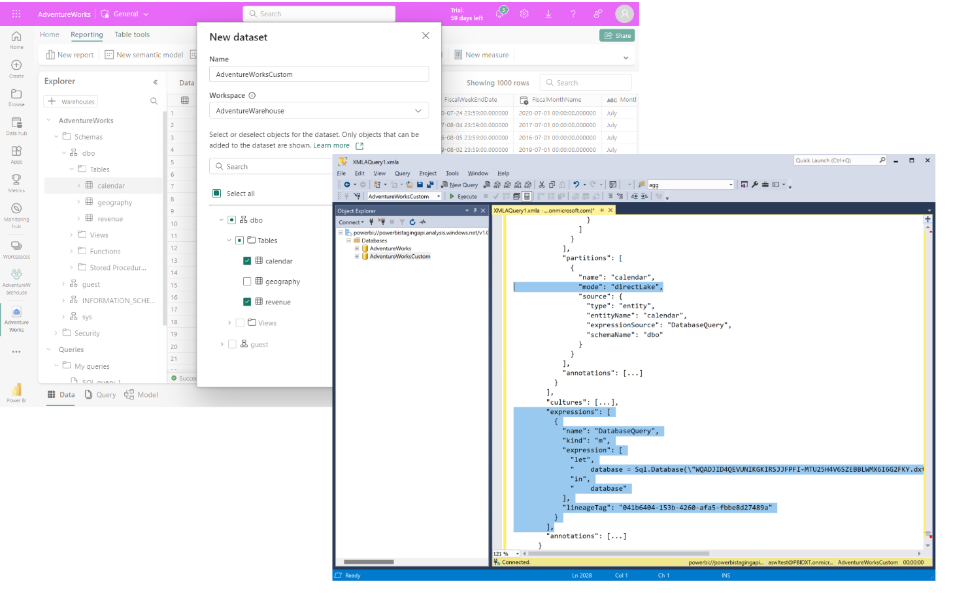This screenshot has height=604, width=969.
Task: Click New Query in the SSMS toolbar
Action: 459,184
